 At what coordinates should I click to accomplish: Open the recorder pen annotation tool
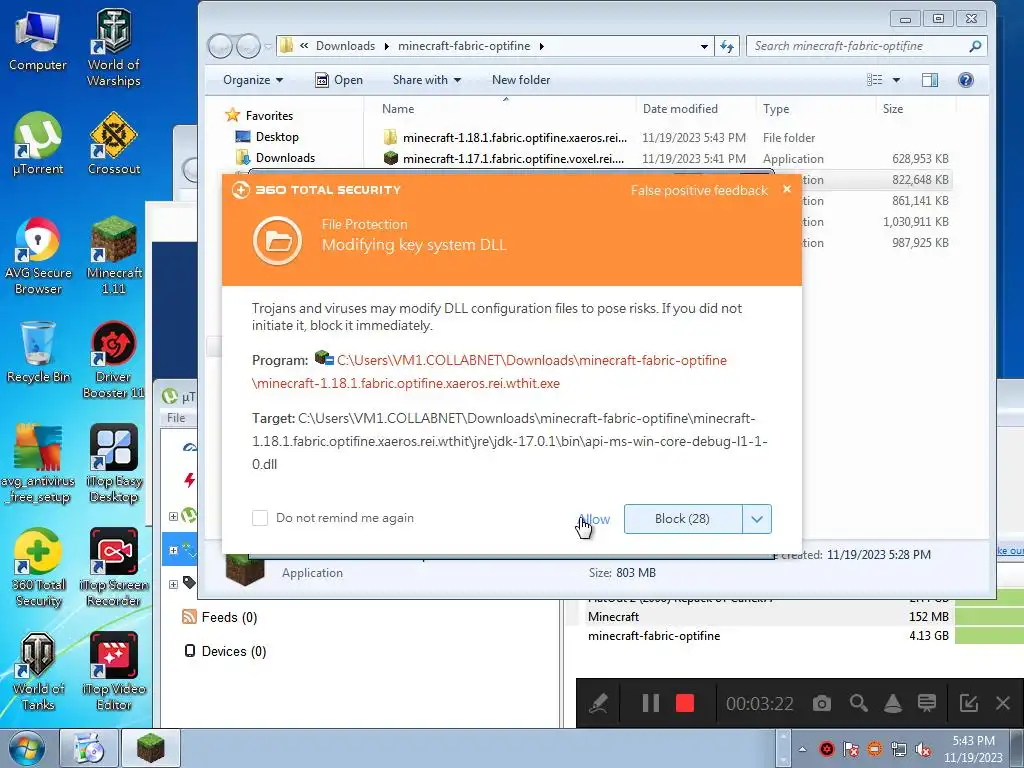(599, 703)
